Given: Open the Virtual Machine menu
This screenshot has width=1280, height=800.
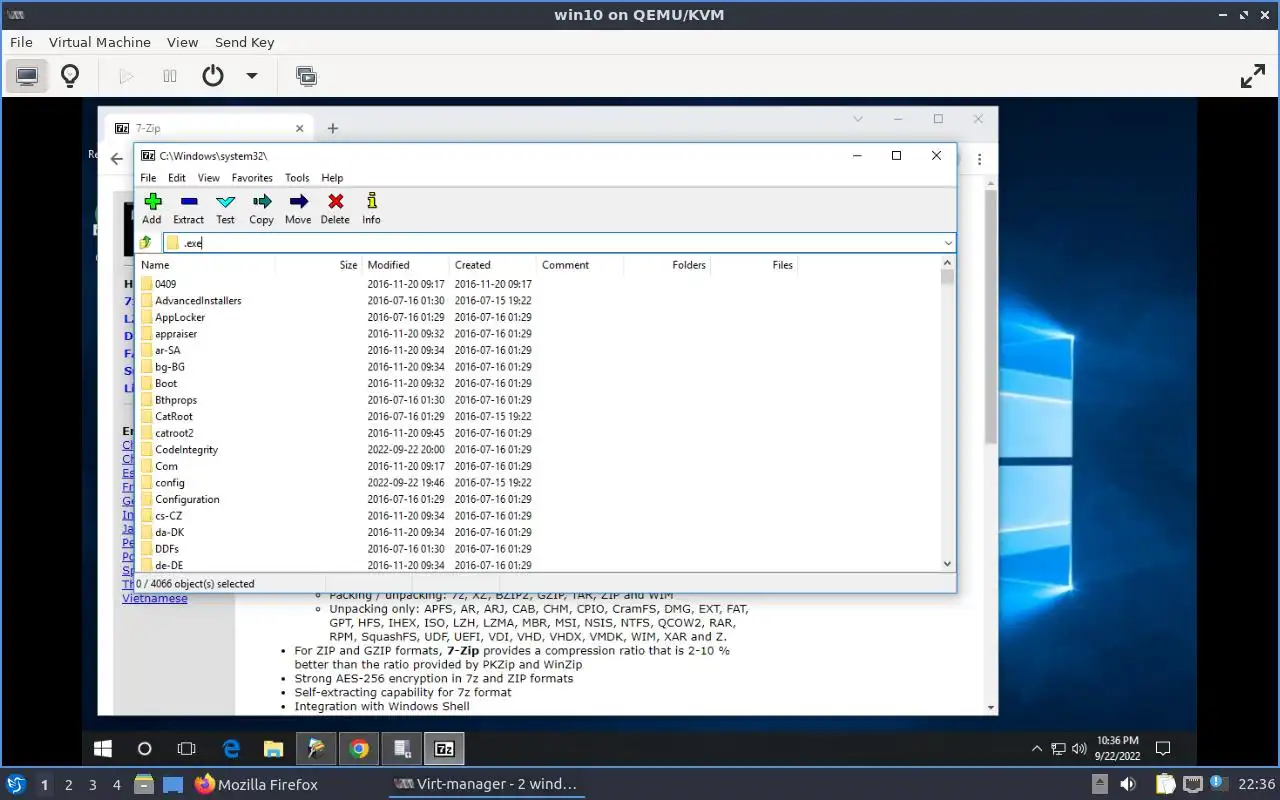Looking at the screenshot, I should pos(100,42).
